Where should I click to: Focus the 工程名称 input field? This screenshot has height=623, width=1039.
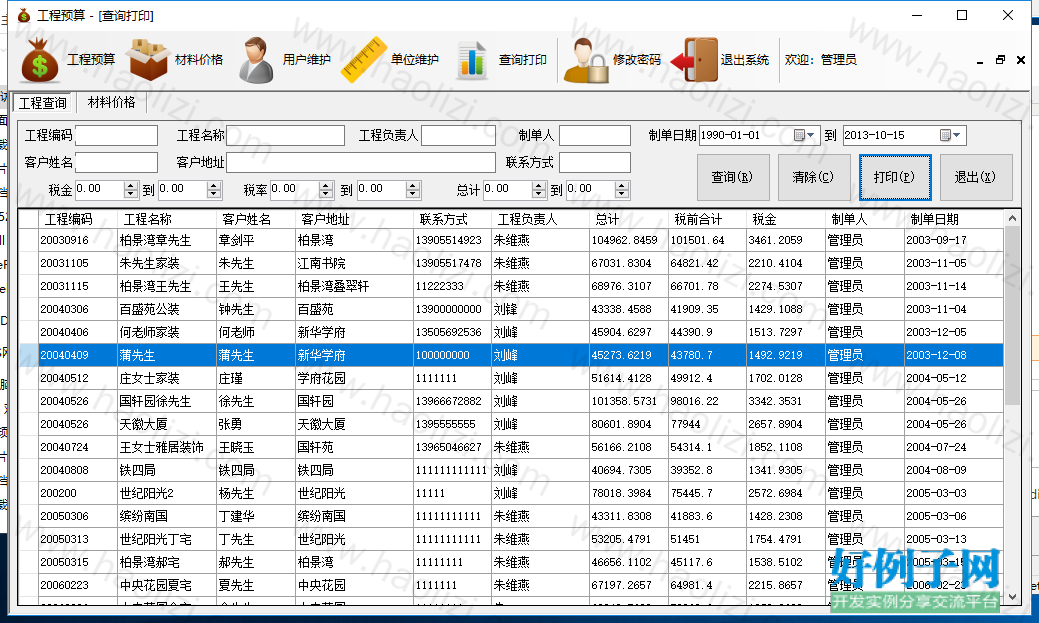click(285, 135)
